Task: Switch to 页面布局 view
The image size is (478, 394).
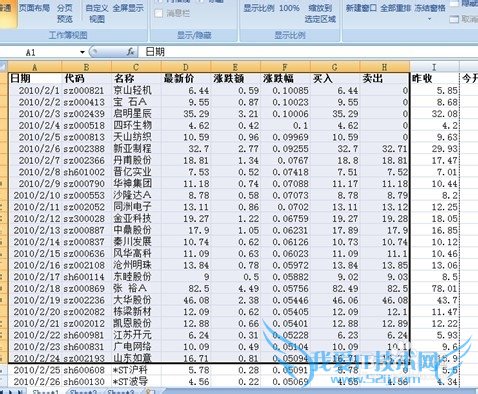Action: pos(34,7)
